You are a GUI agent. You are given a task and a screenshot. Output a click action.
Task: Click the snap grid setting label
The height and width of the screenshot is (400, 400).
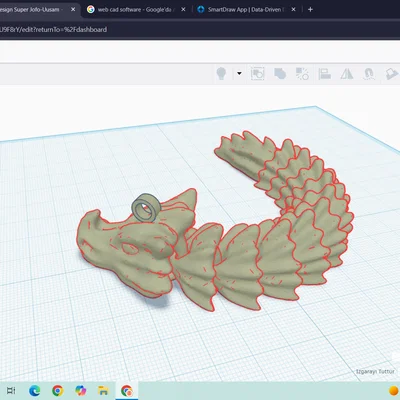click(x=375, y=371)
